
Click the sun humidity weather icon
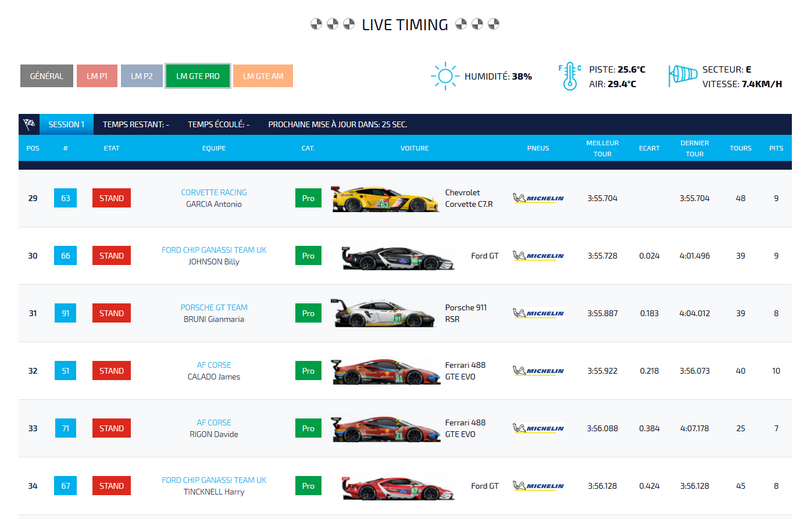[x=445, y=77]
